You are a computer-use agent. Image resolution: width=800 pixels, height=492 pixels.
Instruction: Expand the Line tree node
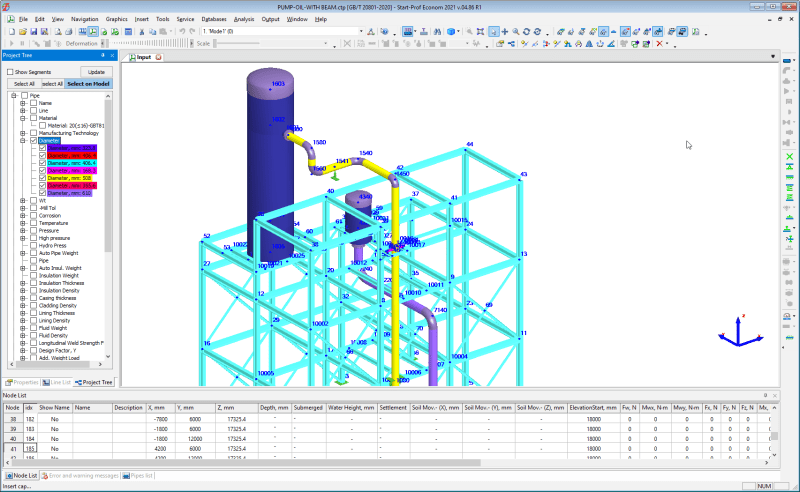(x=22, y=110)
